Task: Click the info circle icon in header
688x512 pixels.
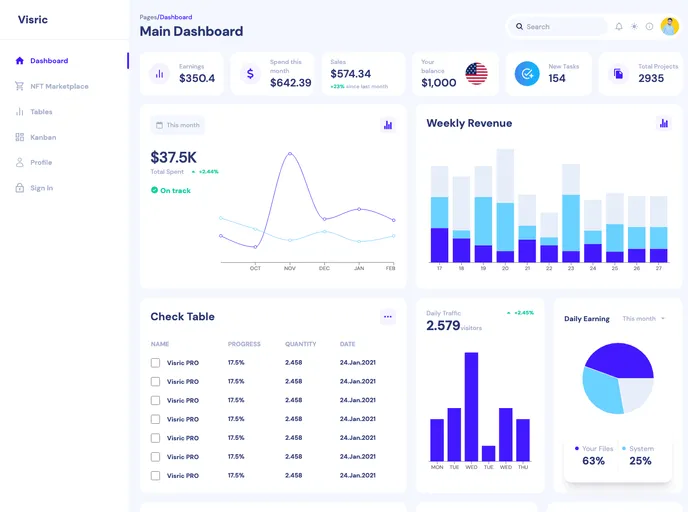Action: [649, 27]
